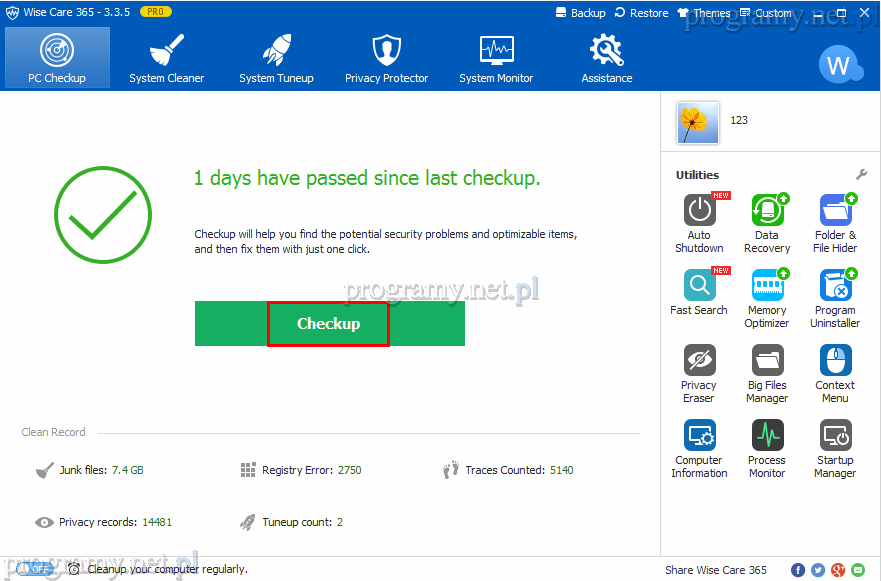Go to the Privacy Protector tab
The image size is (881, 581).
(x=386, y=58)
